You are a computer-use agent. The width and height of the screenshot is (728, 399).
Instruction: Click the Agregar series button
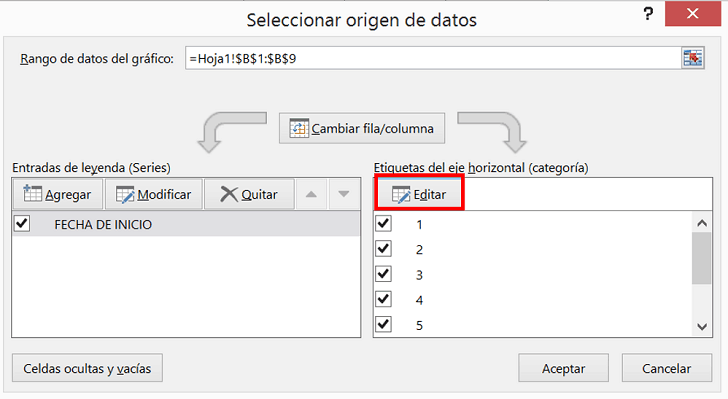[x=58, y=194]
